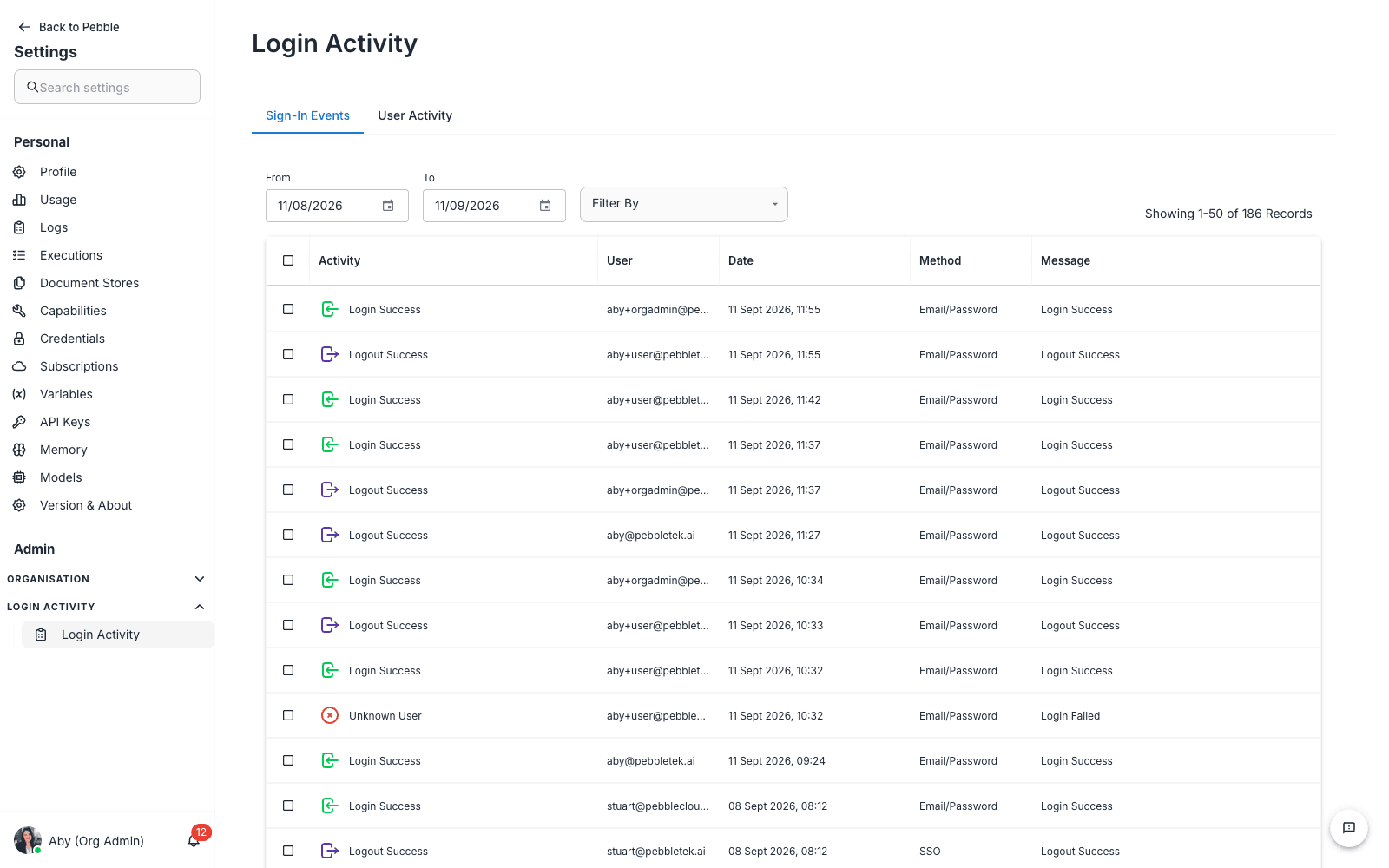Click the To date input 11/09/2026

point(494,206)
